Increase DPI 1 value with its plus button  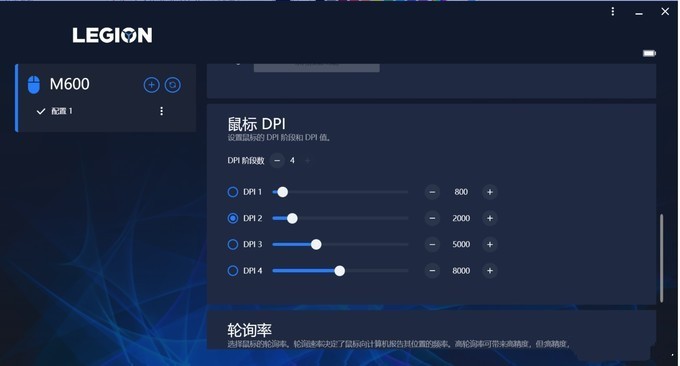pyautogui.click(x=490, y=192)
